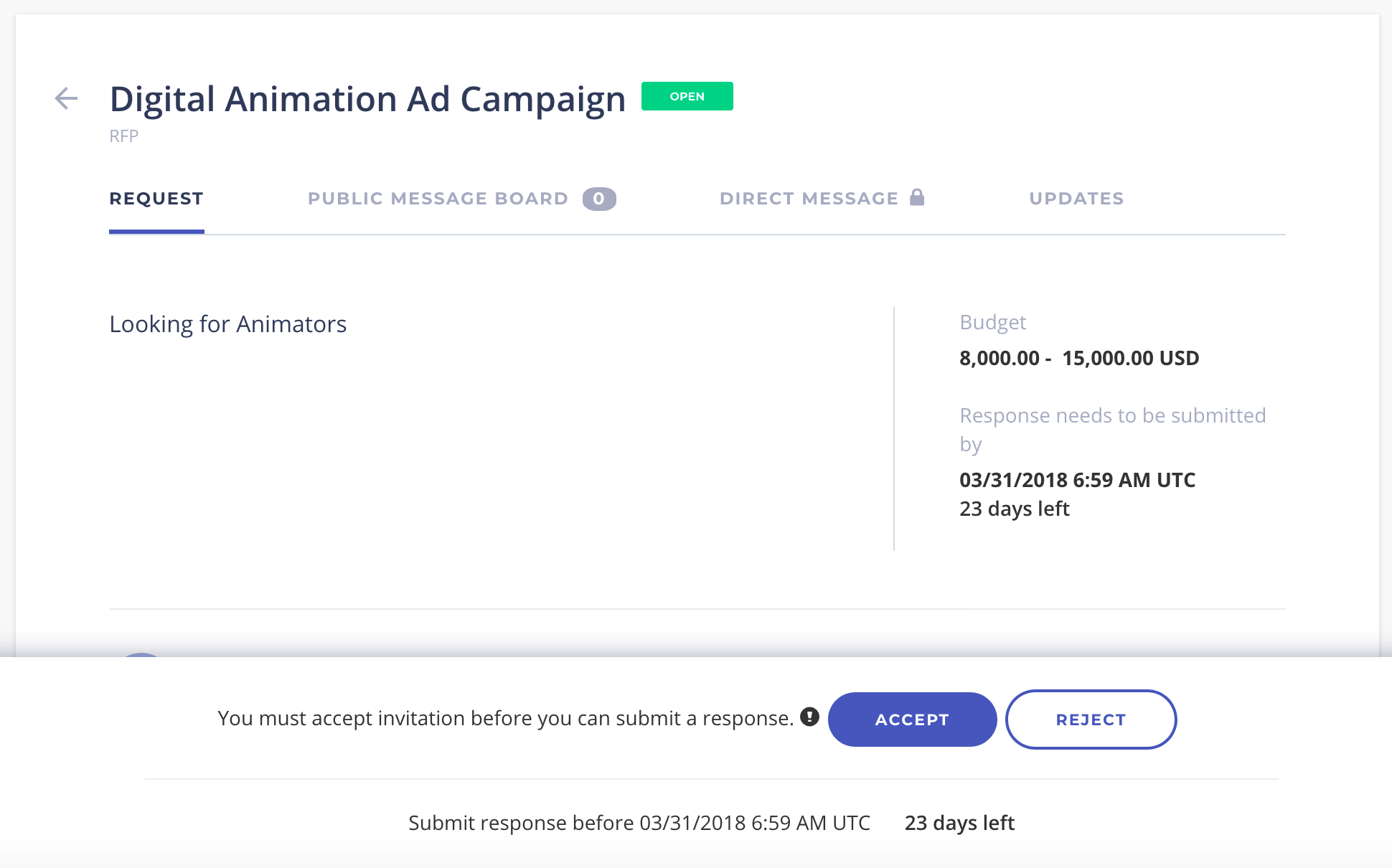This screenshot has width=1392, height=868.
Task: Click the partially visible avatar circle
Action: 141,654
